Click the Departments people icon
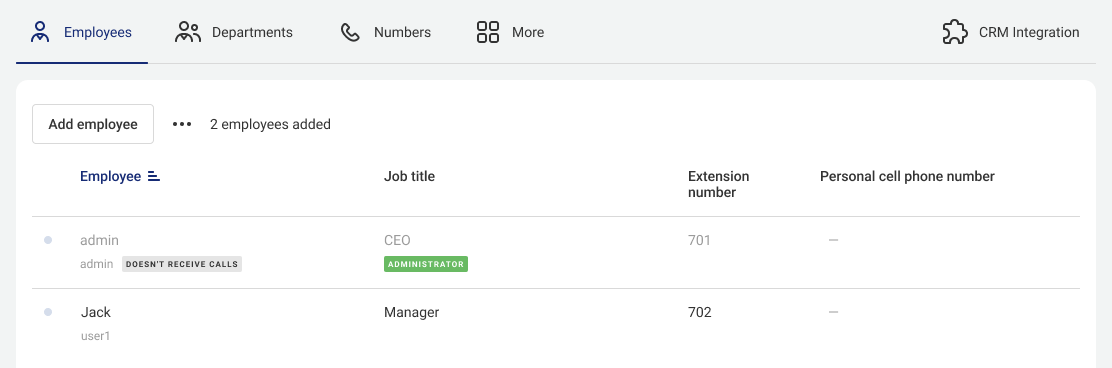Screen dimensions: 1112x368 (x=188, y=32)
